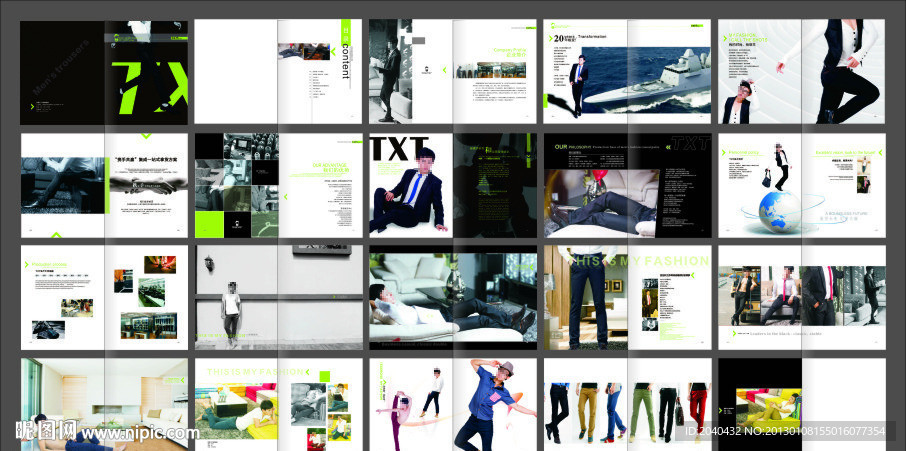Click the 'OUR ADVANTAGE' green heading

[330, 165]
